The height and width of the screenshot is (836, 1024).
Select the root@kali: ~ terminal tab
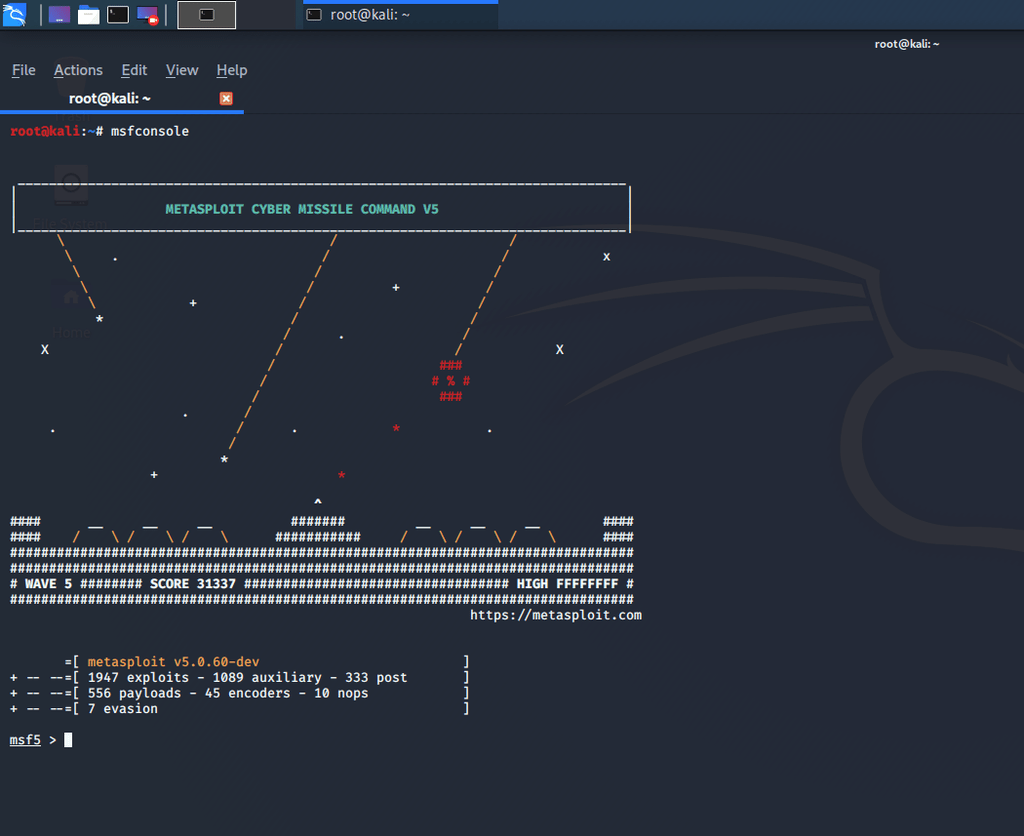pos(108,98)
